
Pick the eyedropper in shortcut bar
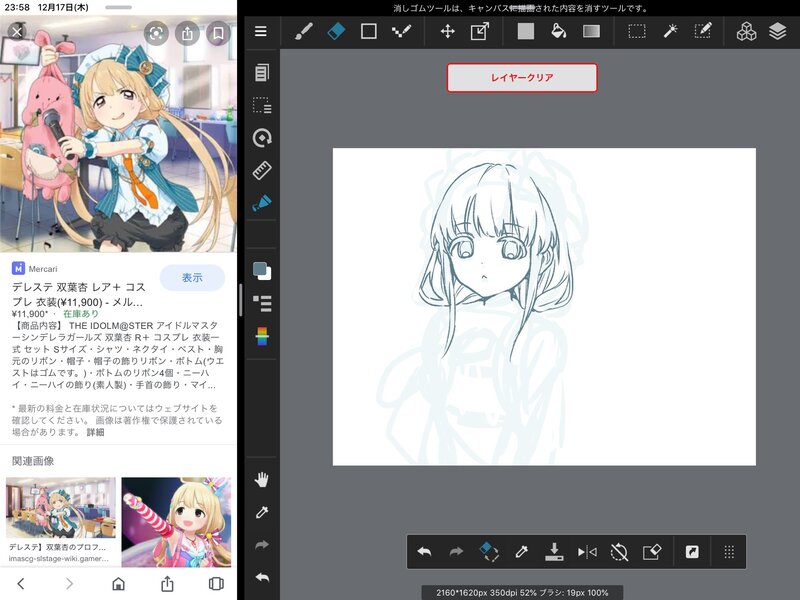pos(521,552)
